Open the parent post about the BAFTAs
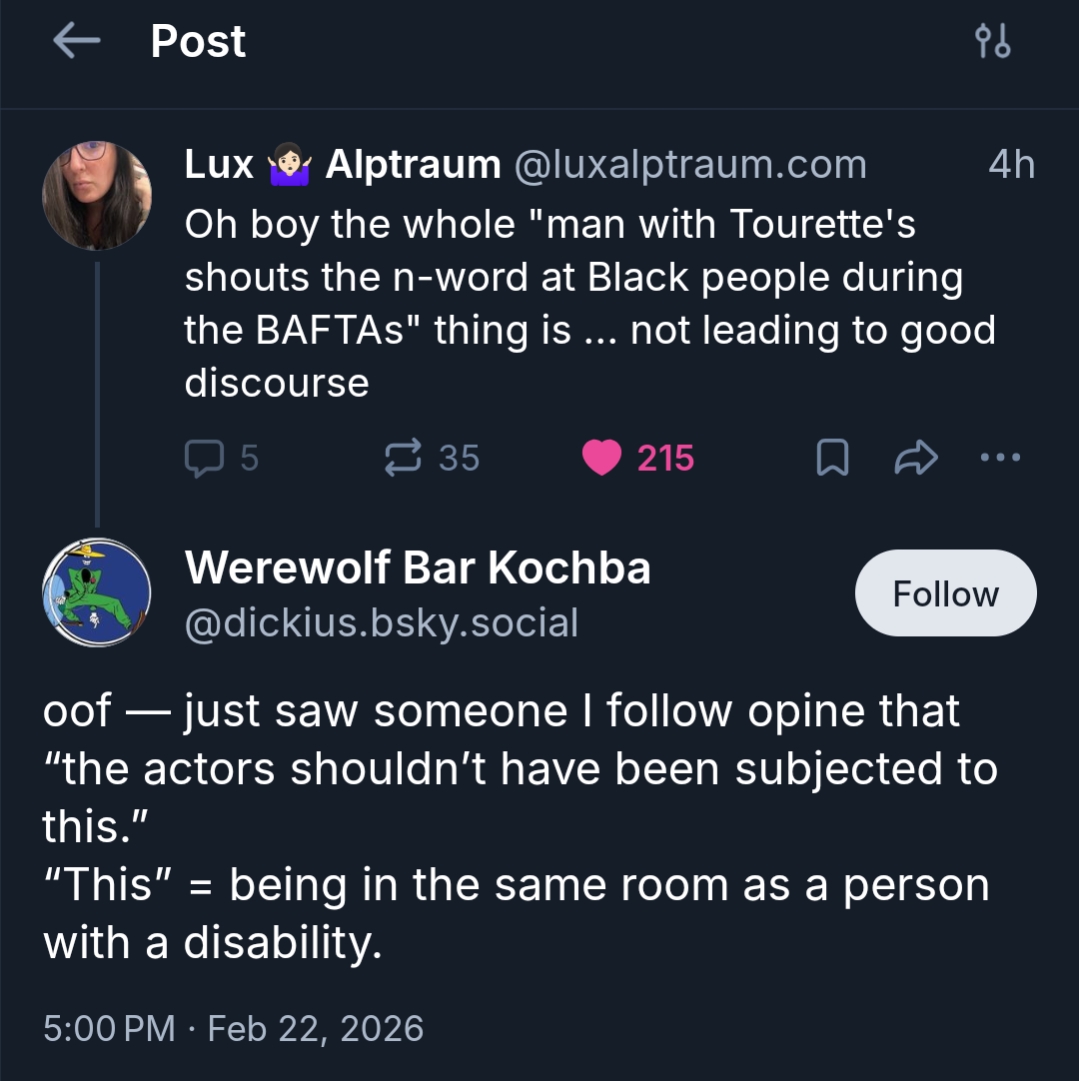Screen dimensions: 1079x1081 point(590,303)
